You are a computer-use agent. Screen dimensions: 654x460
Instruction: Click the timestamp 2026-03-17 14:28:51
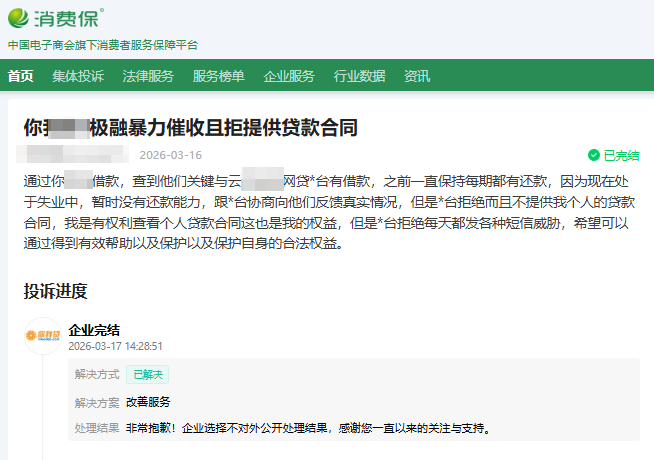point(115,346)
